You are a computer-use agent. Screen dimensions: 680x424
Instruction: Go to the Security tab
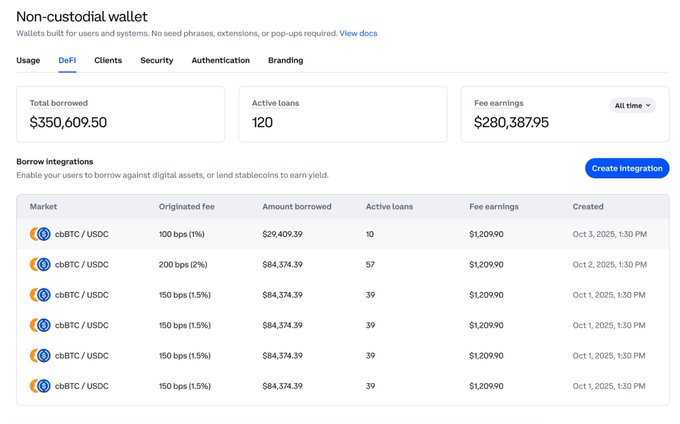[x=157, y=60]
